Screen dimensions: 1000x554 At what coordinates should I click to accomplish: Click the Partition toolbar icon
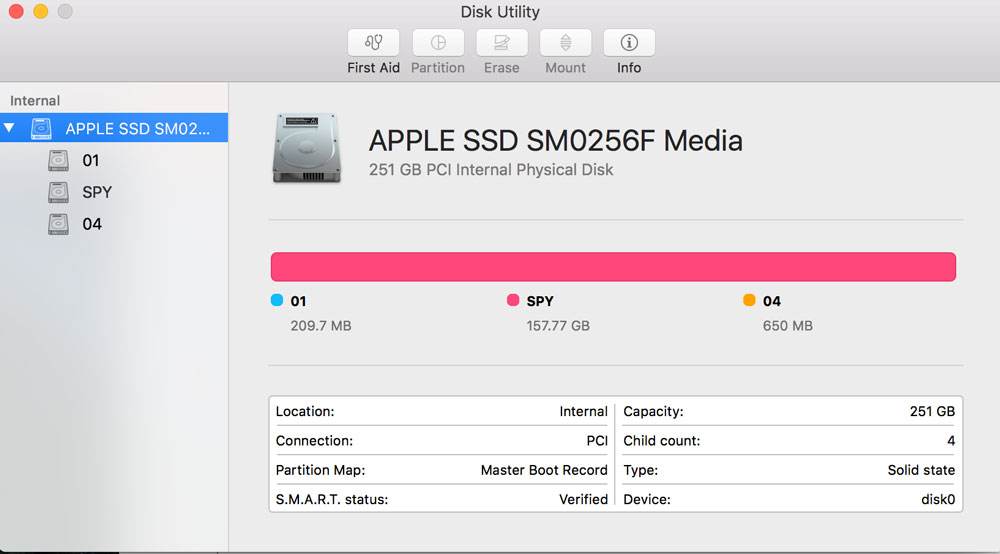point(438,43)
